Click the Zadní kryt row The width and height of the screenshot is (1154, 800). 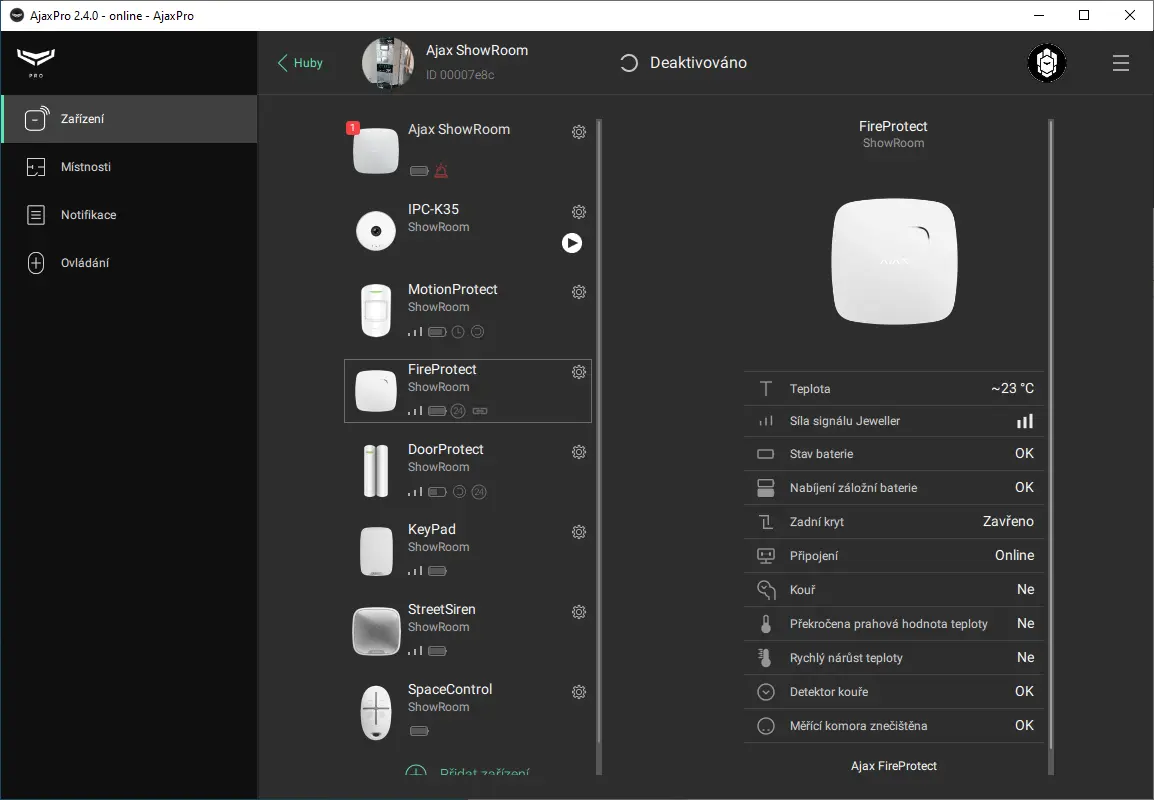[894, 522]
